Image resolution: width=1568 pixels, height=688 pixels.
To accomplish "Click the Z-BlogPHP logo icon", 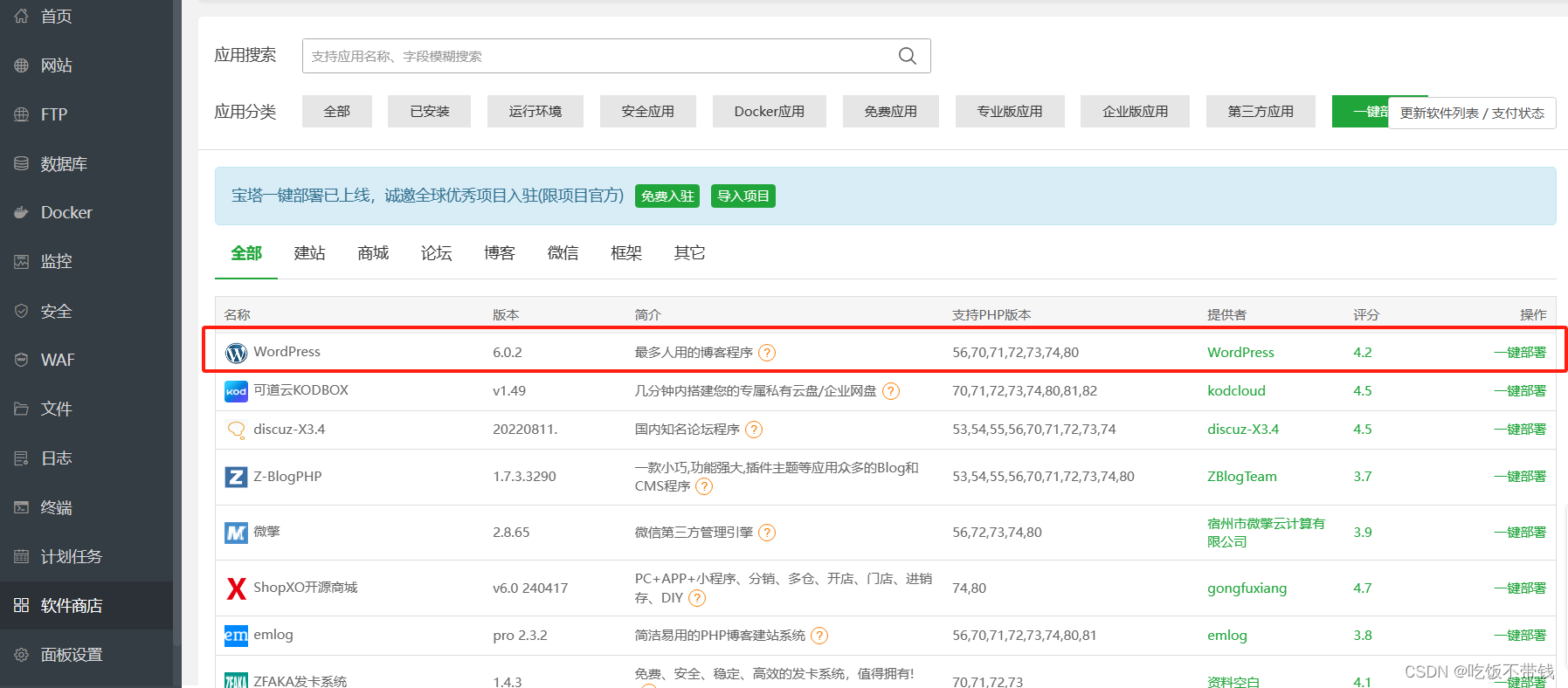I will click(x=236, y=477).
